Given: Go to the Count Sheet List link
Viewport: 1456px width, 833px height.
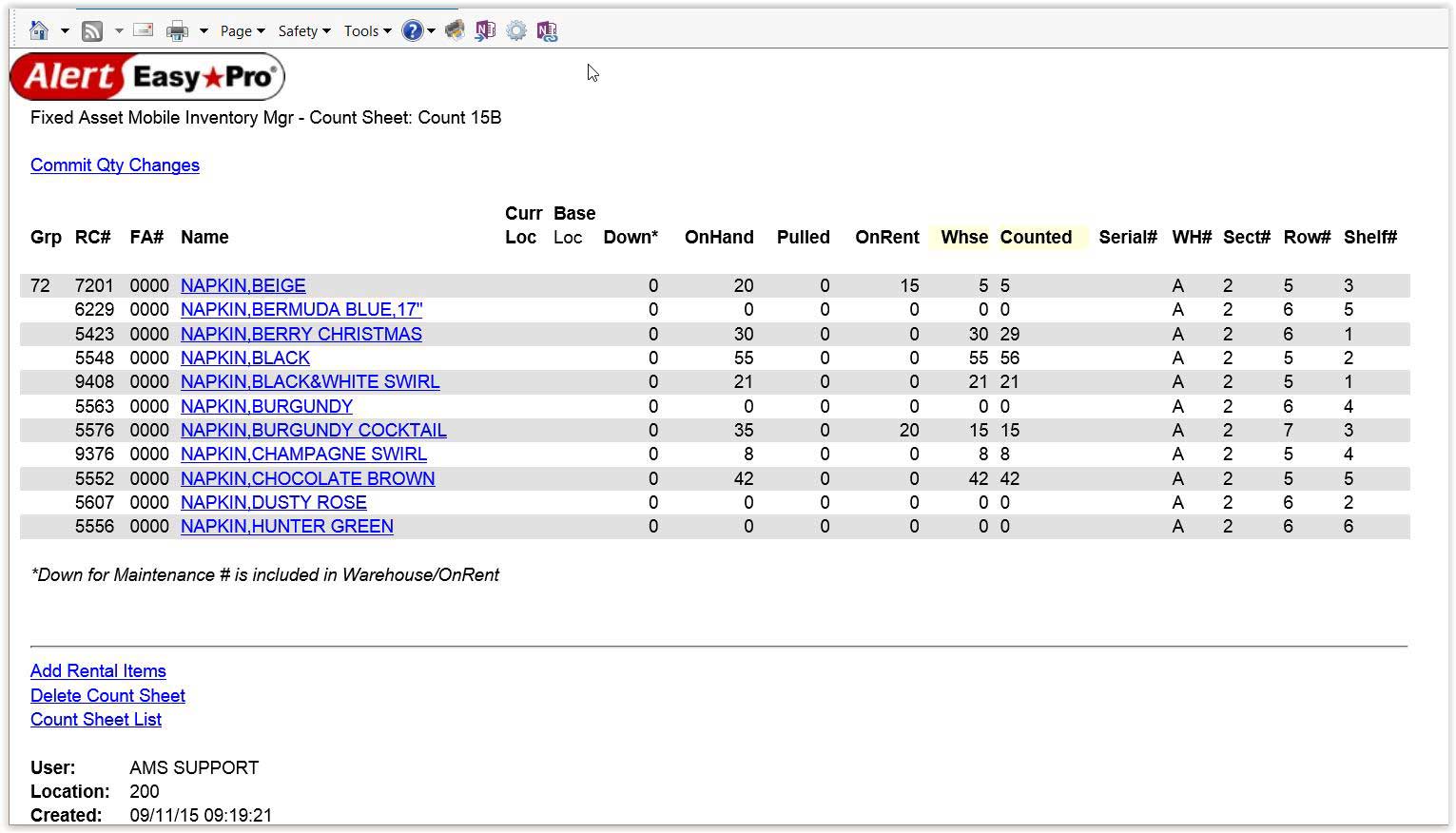Looking at the screenshot, I should pos(96,720).
